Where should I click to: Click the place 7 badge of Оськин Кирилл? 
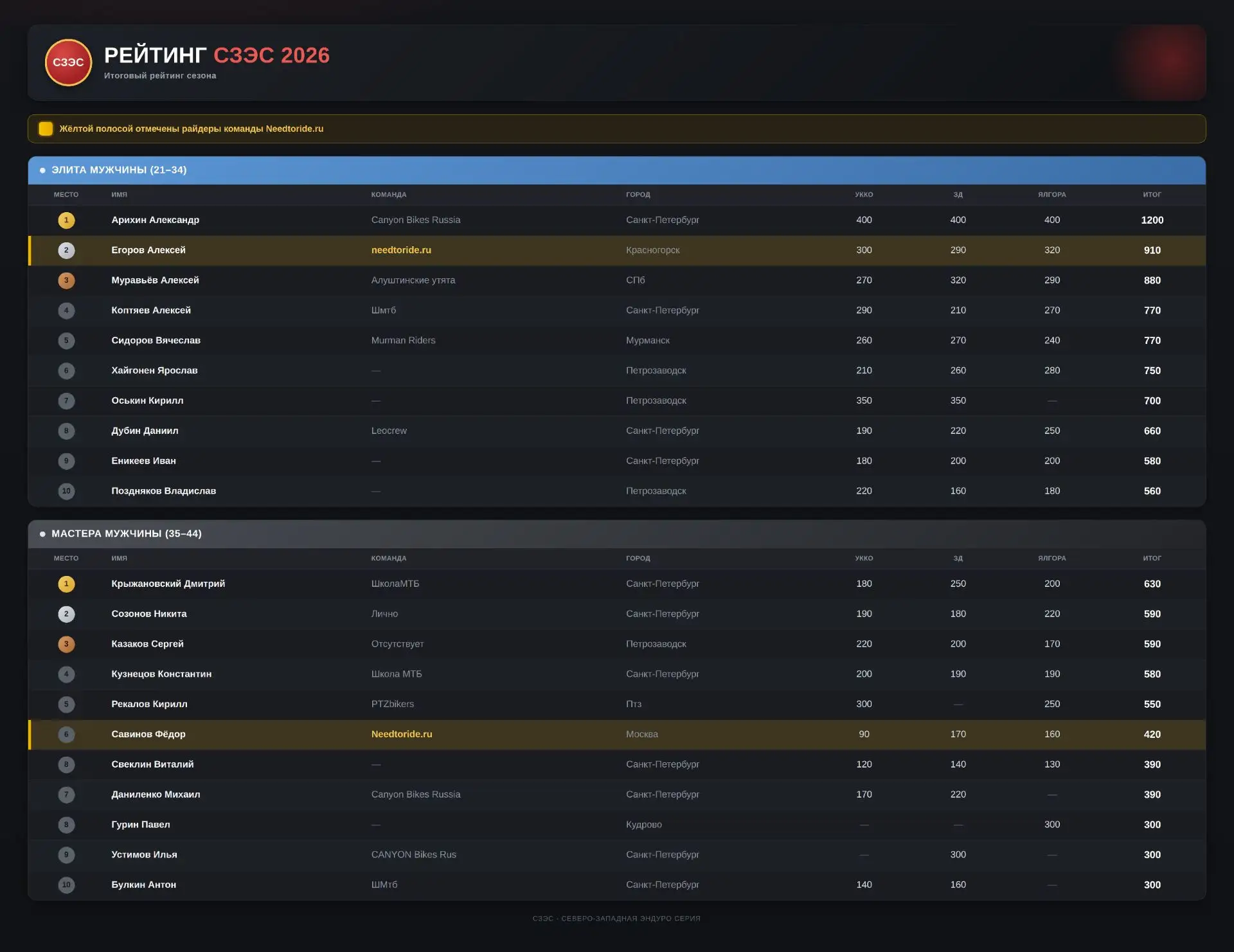[66, 400]
